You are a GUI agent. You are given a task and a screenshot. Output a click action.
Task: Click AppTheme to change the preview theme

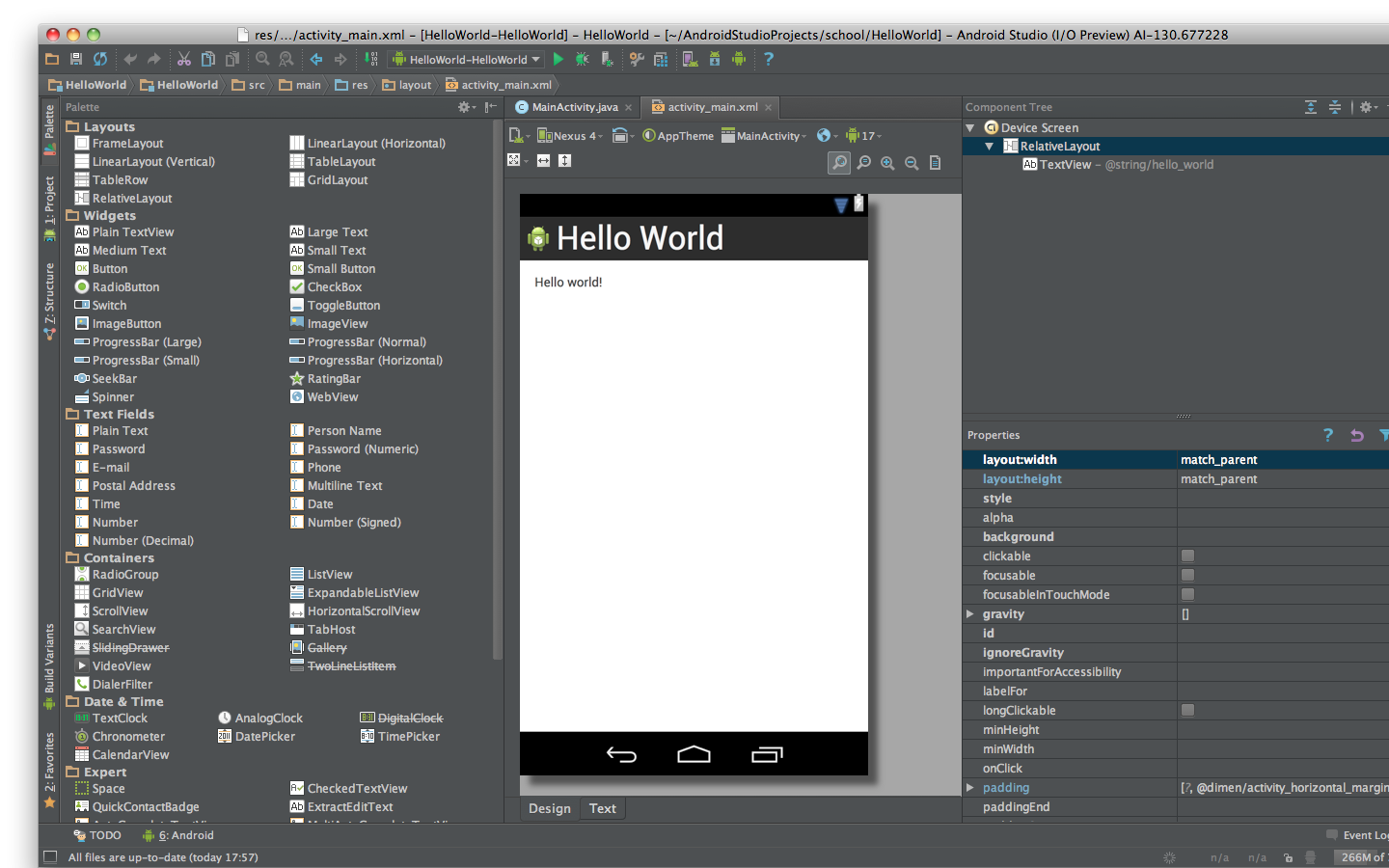click(685, 136)
